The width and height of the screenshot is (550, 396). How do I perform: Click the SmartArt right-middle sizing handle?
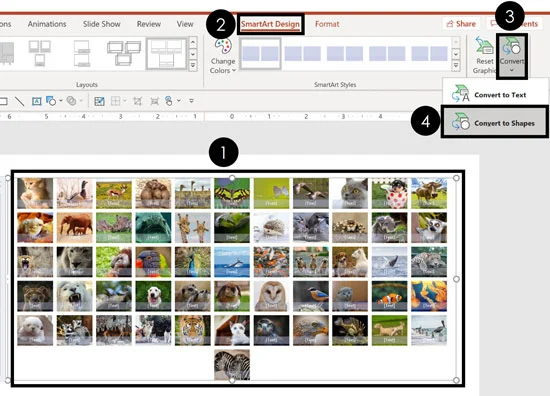coord(456,279)
